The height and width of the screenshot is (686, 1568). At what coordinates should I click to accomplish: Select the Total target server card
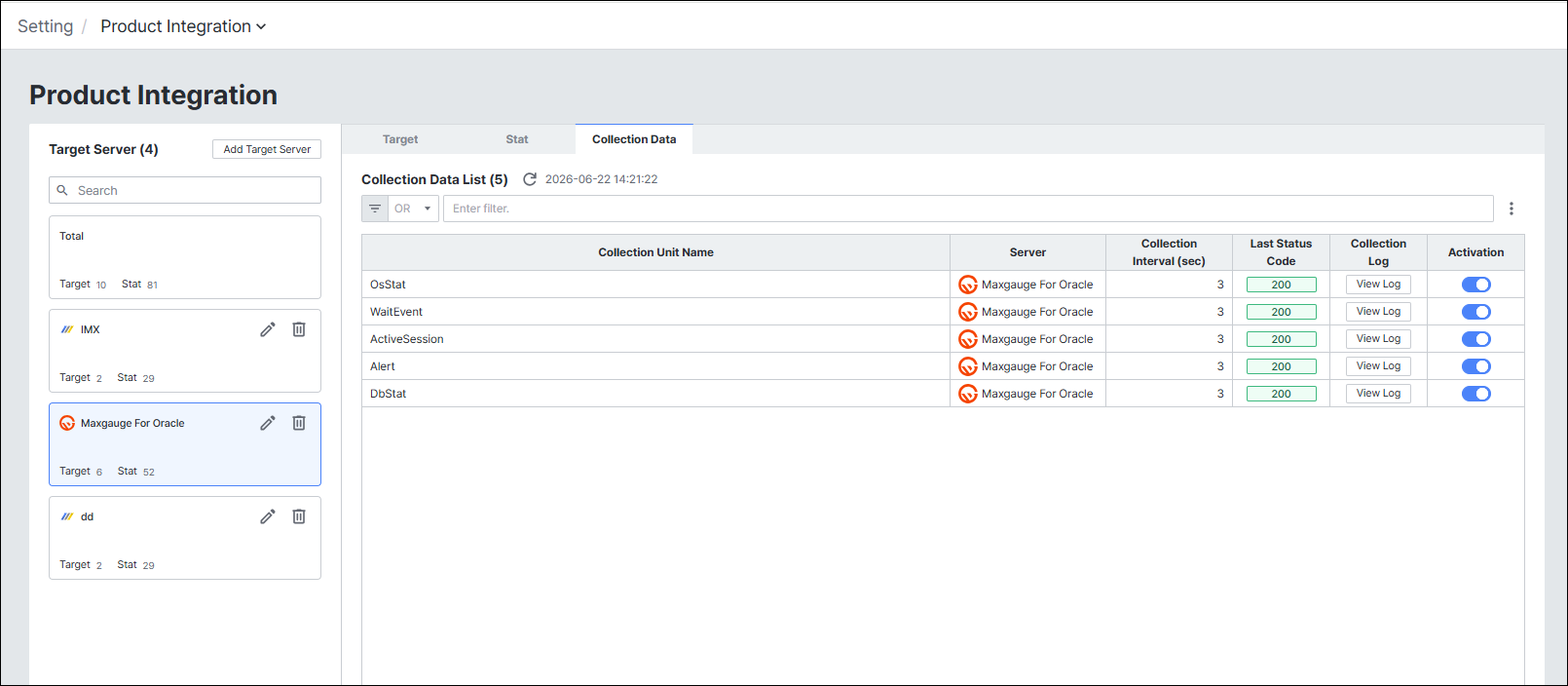185,257
